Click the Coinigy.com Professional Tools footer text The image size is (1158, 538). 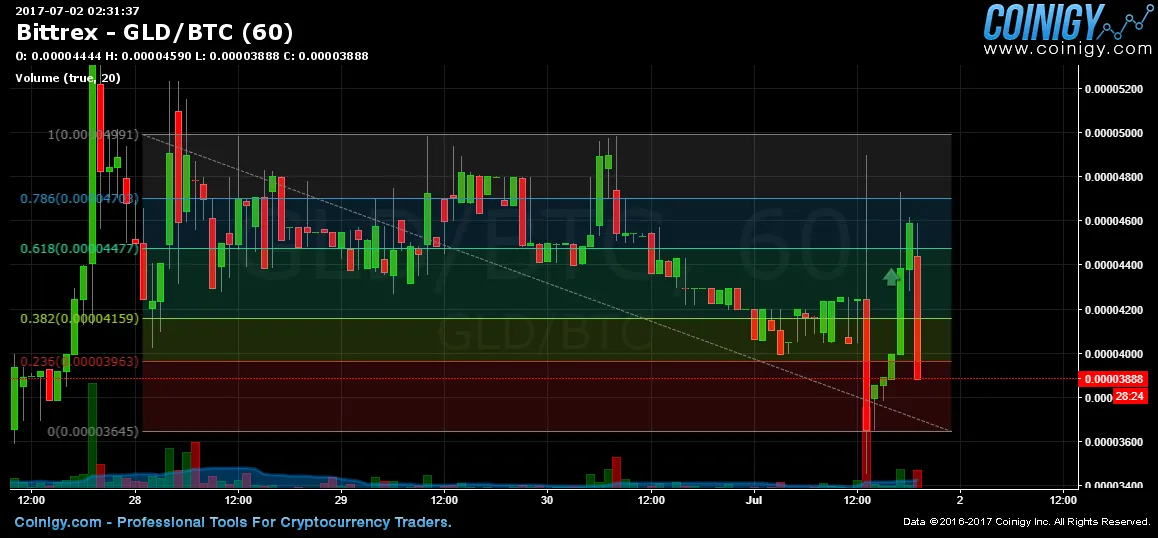tap(233, 522)
